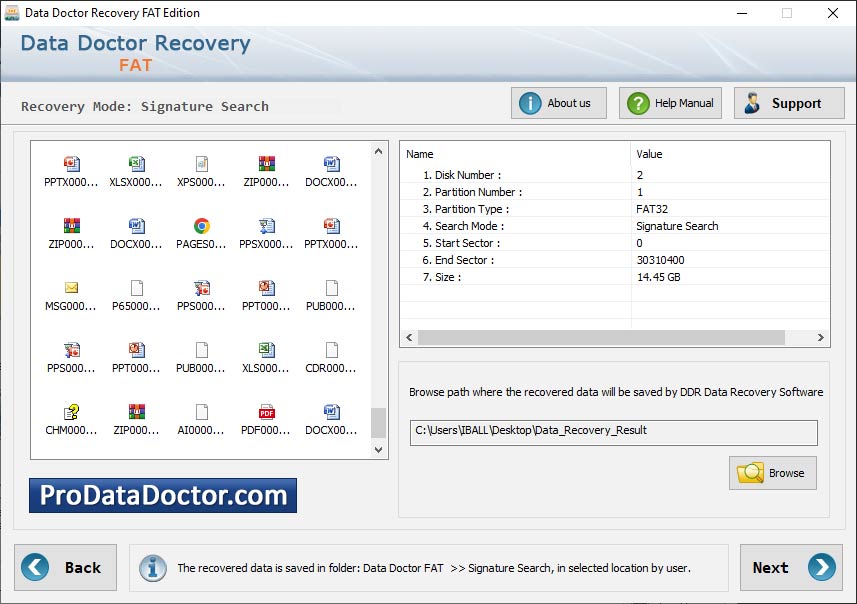Click the file list vertical scrollbar down arrow
The height and width of the screenshot is (604, 857).
click(x=378, y=447)
